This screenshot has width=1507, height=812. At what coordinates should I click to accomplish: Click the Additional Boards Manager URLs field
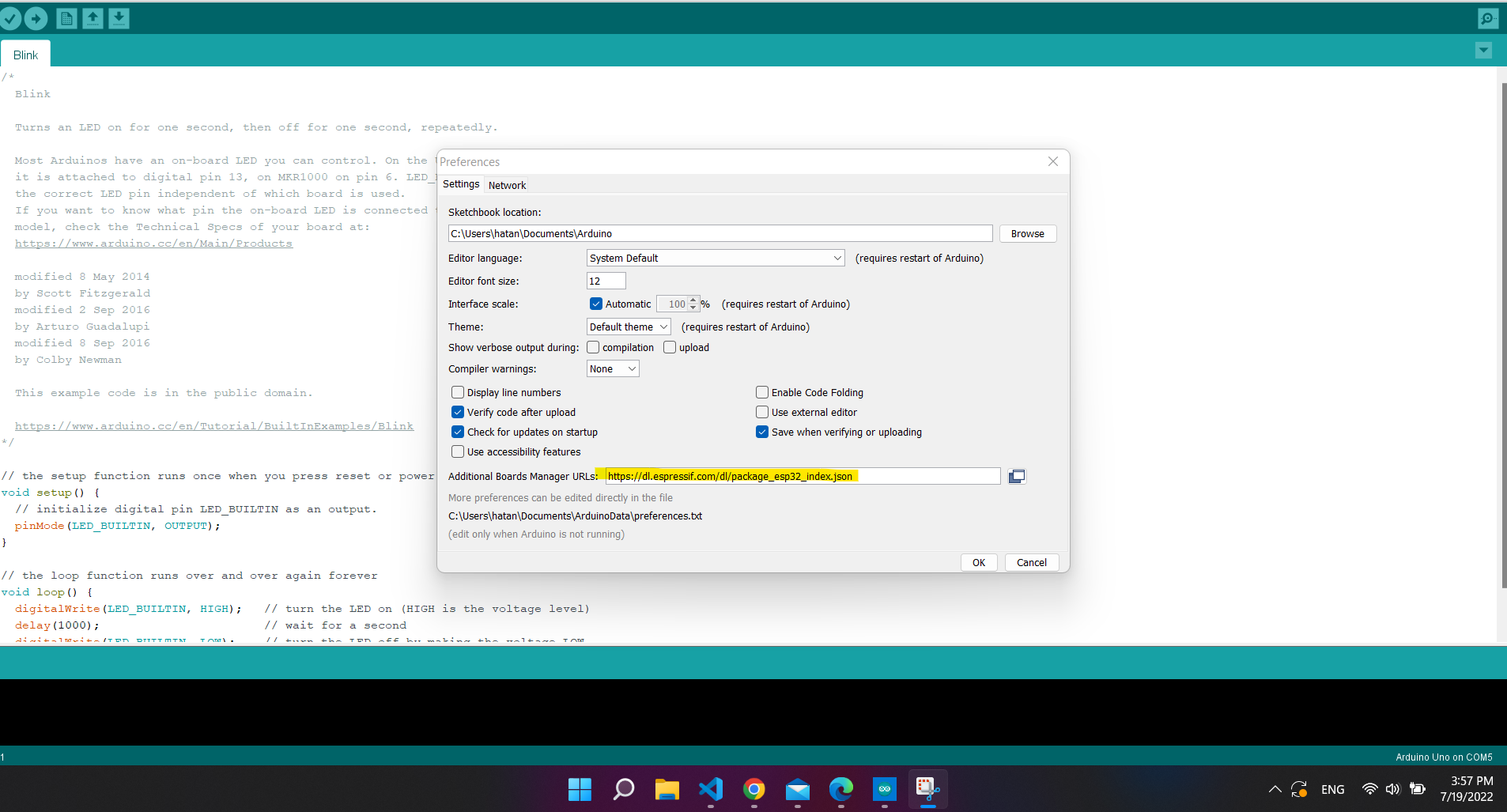click(x=803, y=476)
